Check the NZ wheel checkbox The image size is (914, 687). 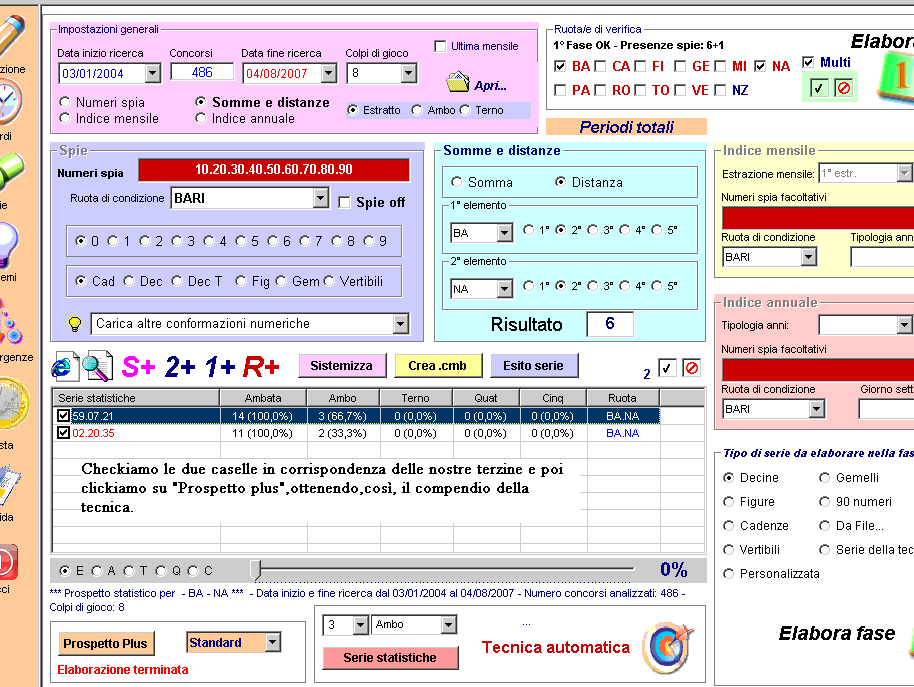pos(720,90)
